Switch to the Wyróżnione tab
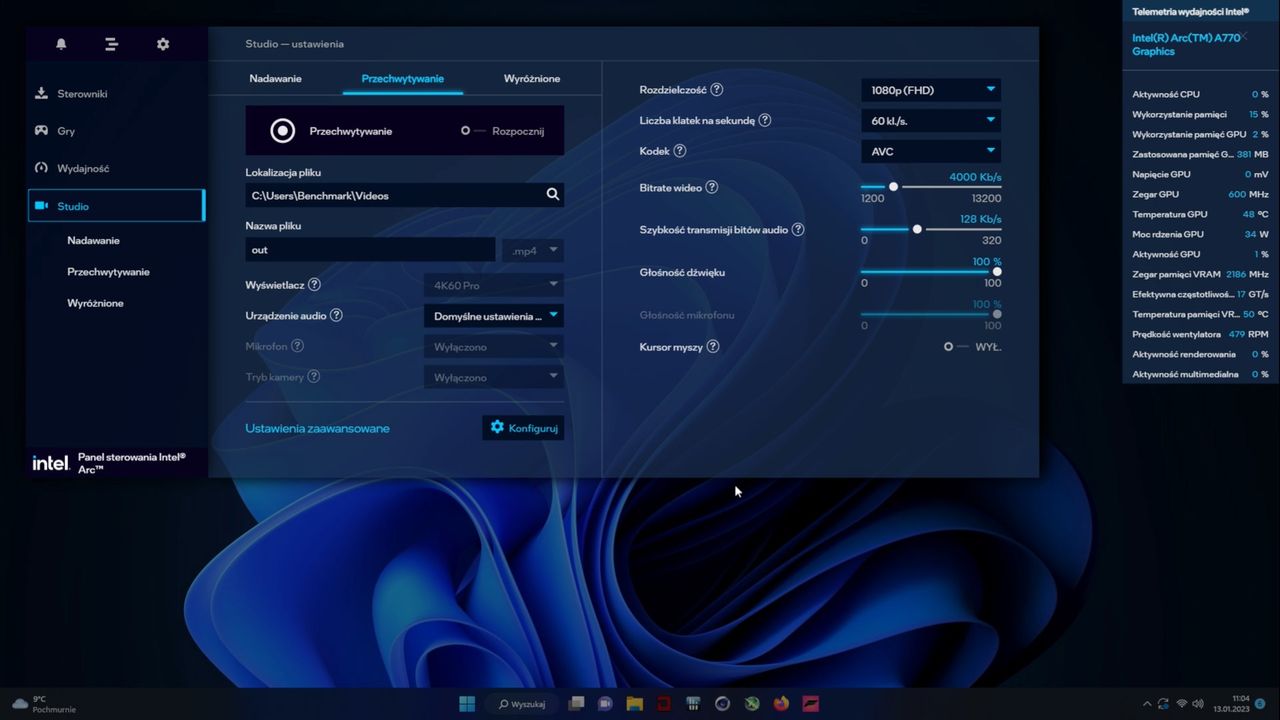 click(532, 79)
